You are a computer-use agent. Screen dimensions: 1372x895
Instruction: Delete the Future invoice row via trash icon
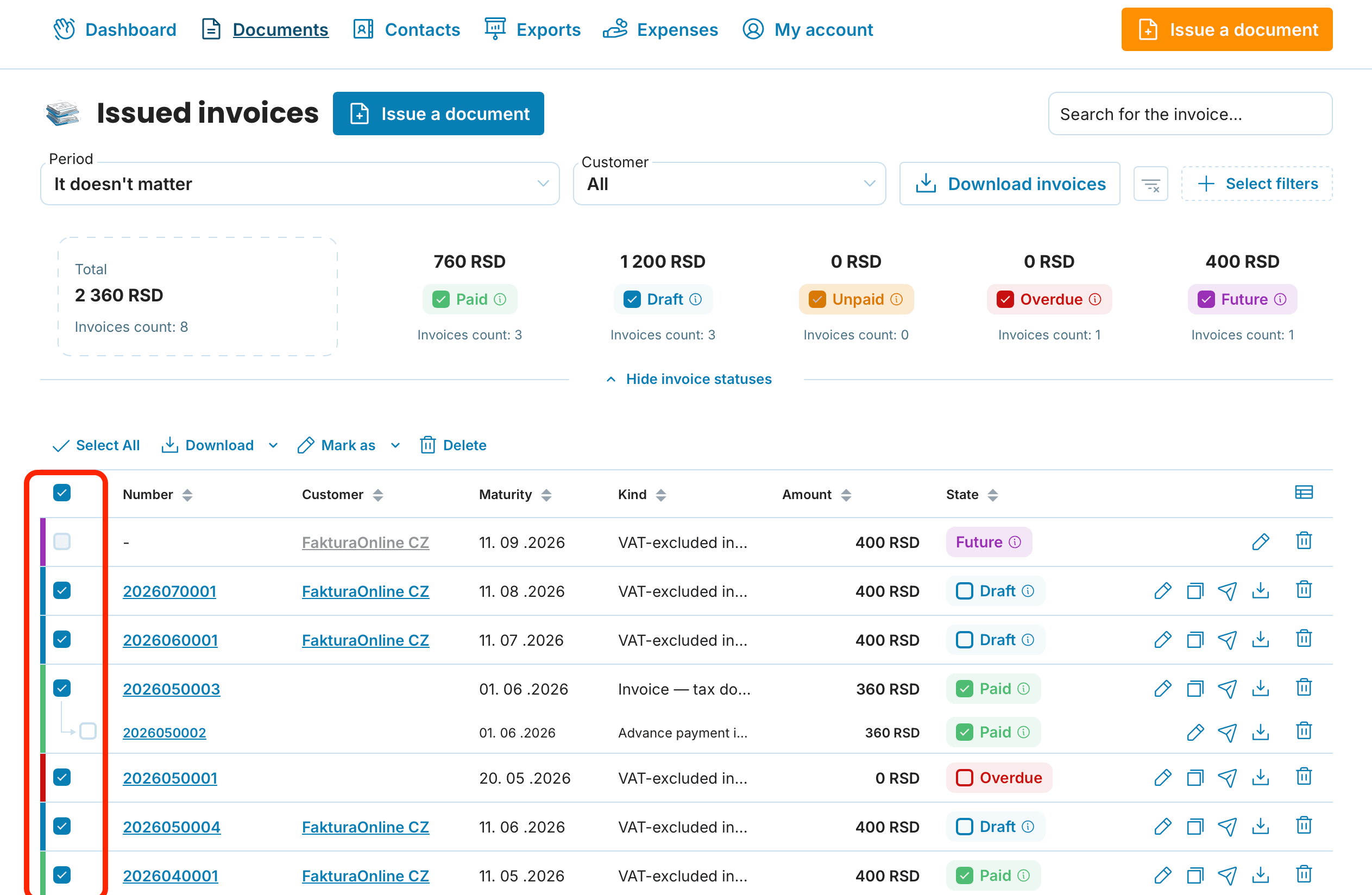tap(1304, 541)
